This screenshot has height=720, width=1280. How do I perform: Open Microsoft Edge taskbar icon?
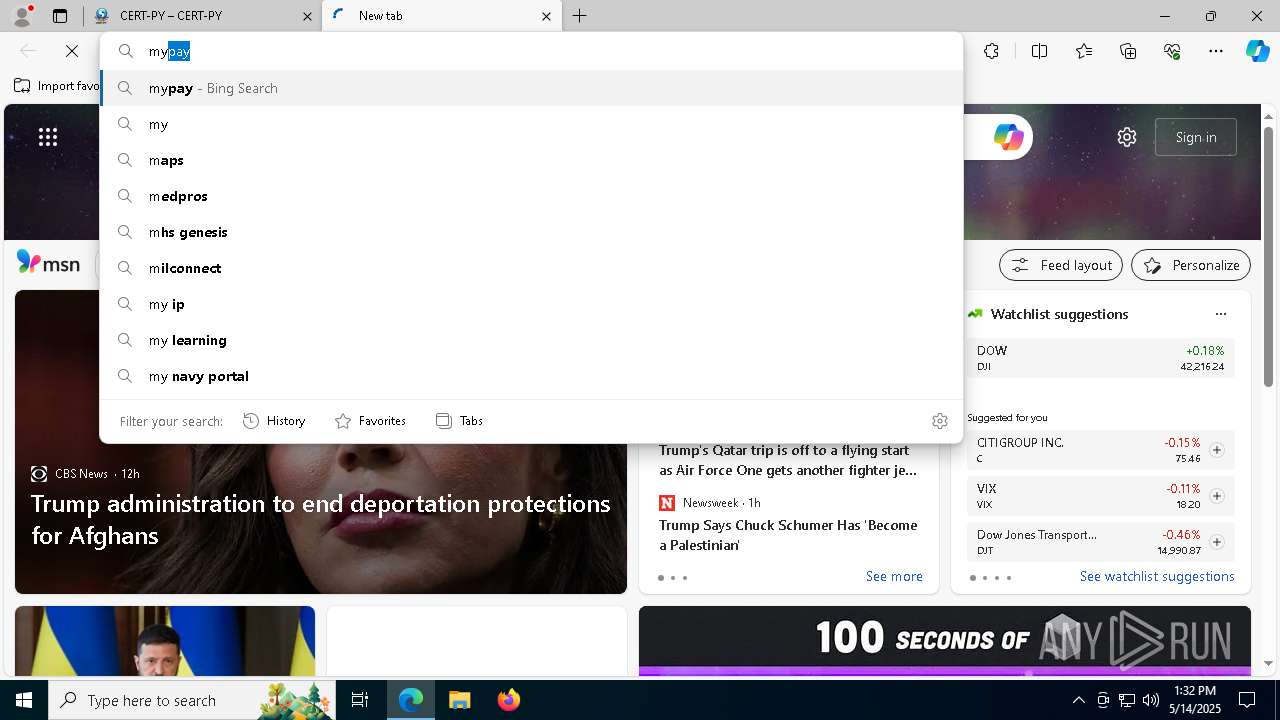[411, 700]
